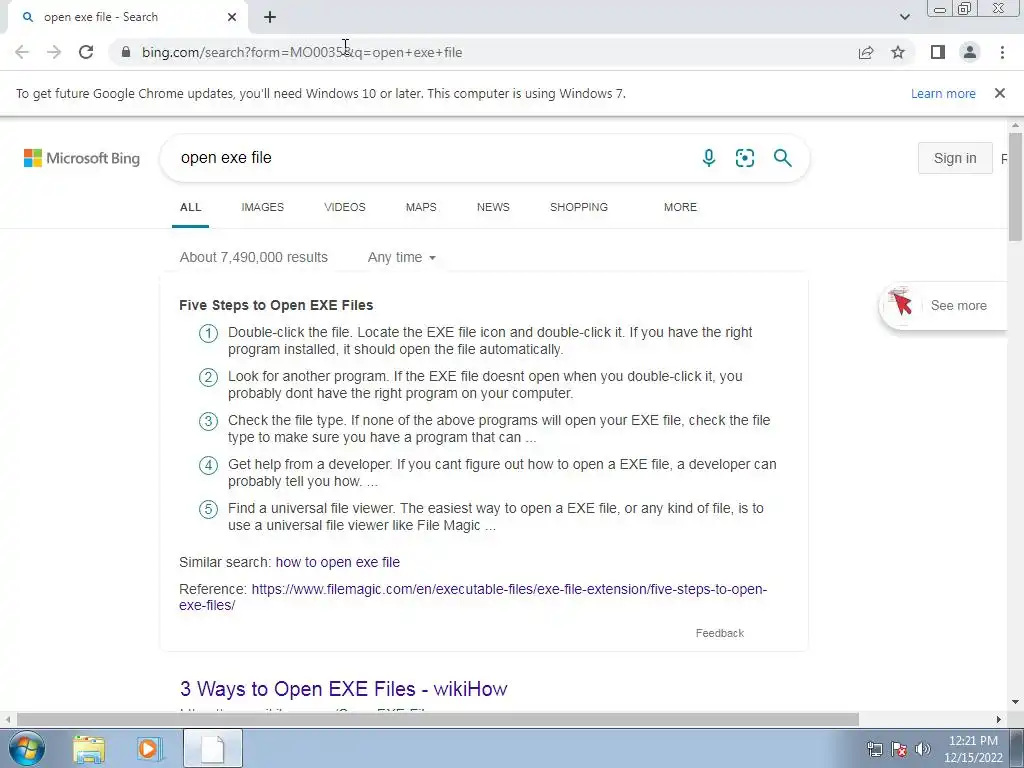Click Learn more about Chrome updates

(943, 93)
